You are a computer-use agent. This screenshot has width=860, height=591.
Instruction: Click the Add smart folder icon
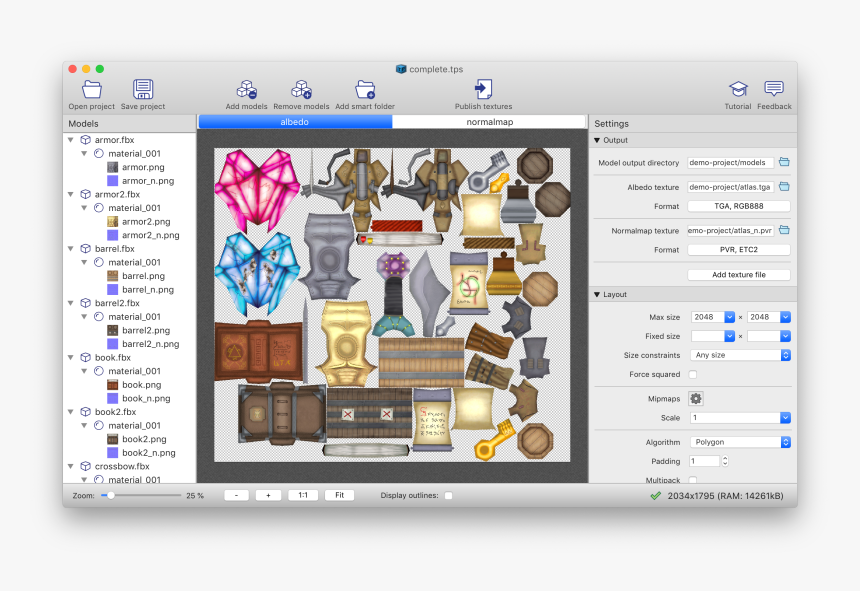365,89
